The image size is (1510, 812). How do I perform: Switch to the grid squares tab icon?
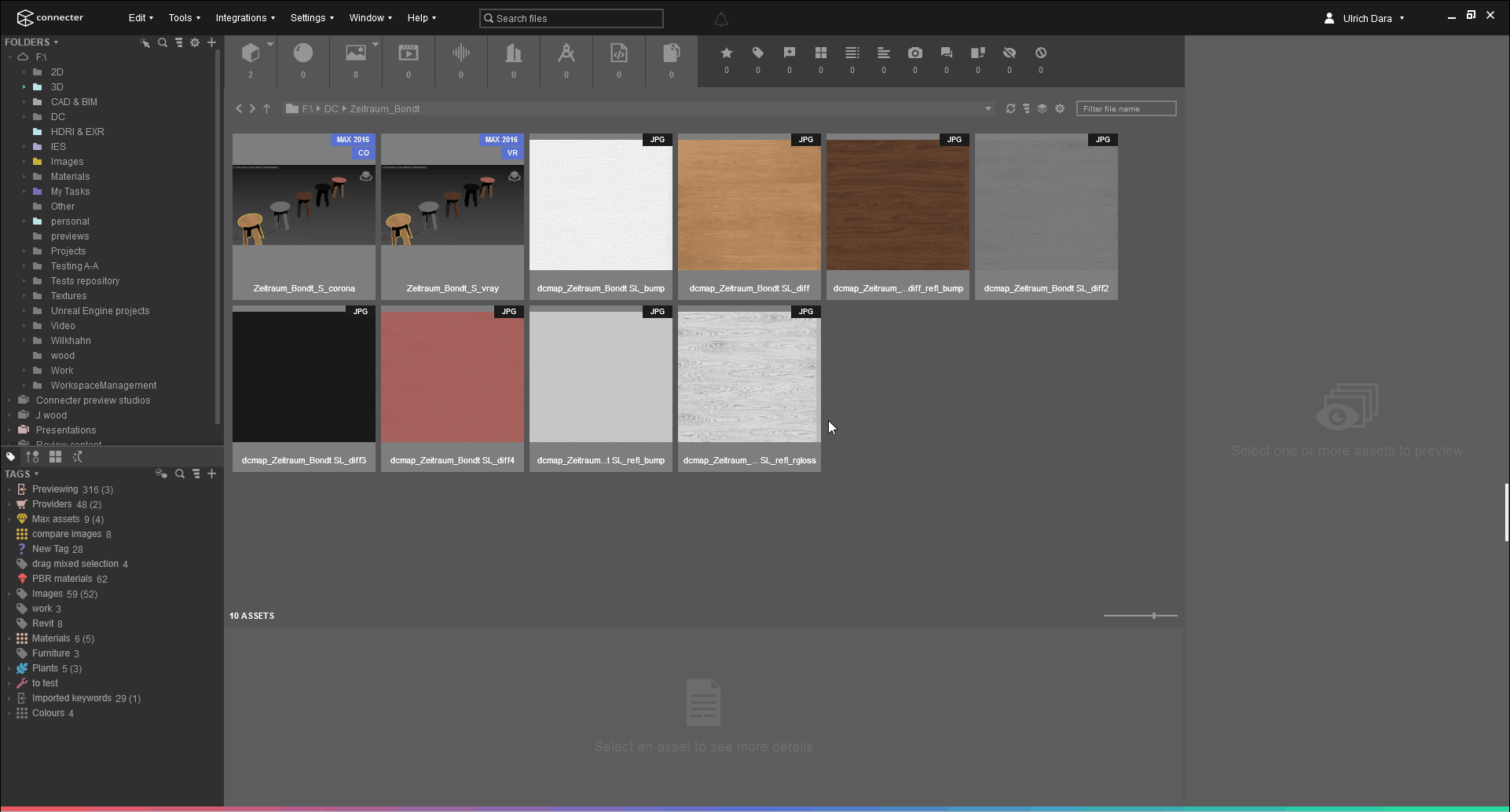55,456
